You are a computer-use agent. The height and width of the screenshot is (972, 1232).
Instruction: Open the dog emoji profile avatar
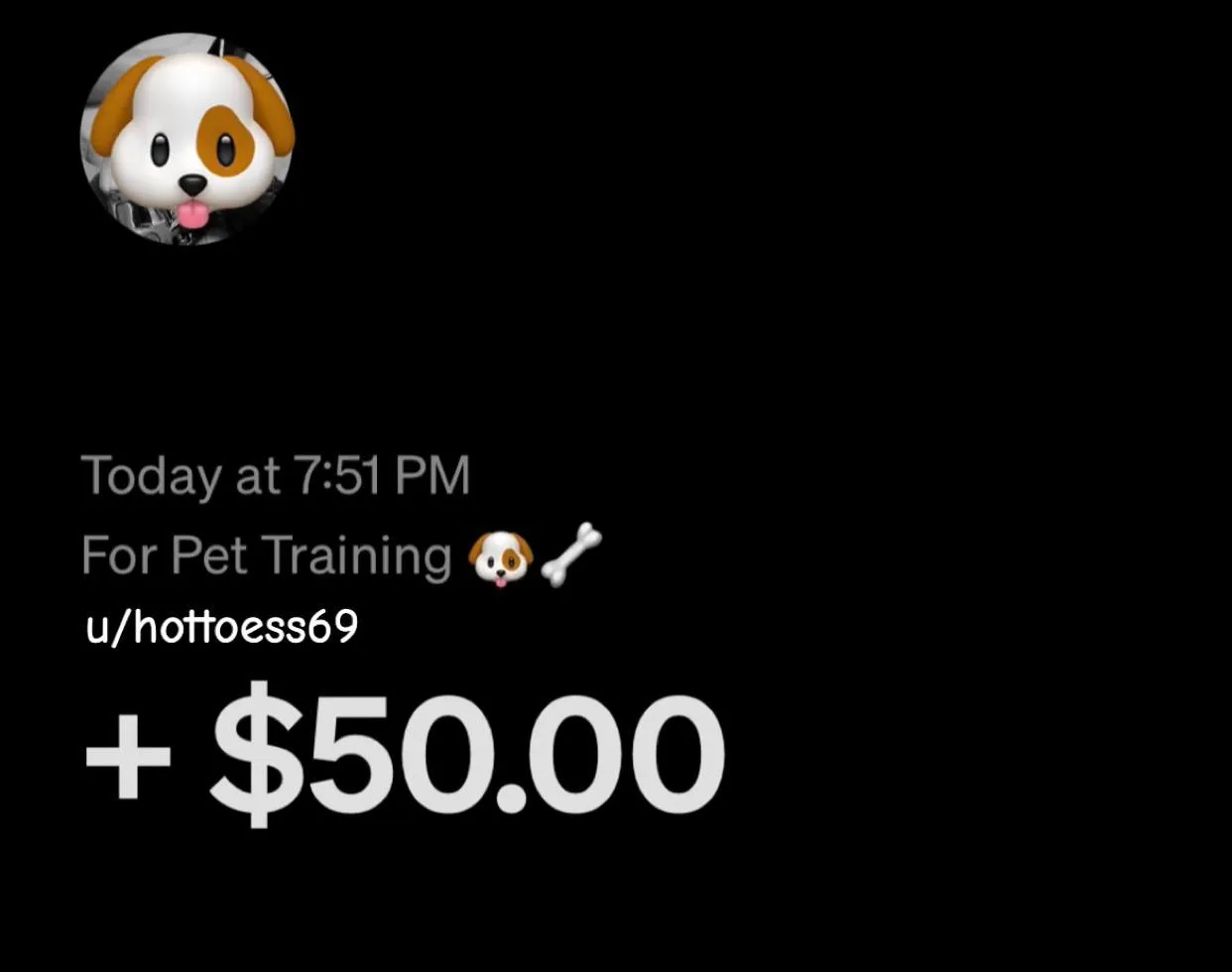187,139
